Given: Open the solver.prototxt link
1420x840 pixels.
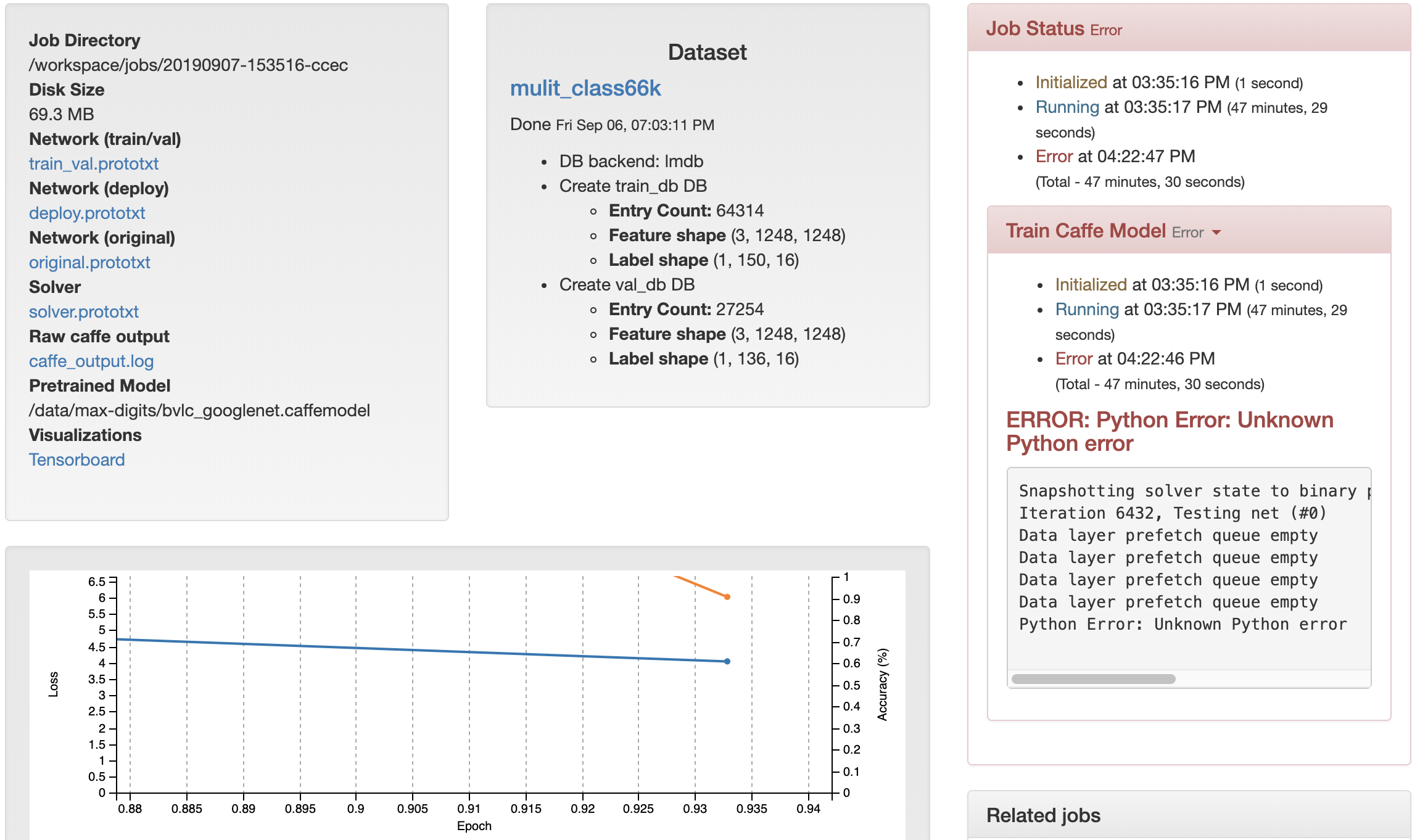Looking at the screenshot, I should (84, 311).
